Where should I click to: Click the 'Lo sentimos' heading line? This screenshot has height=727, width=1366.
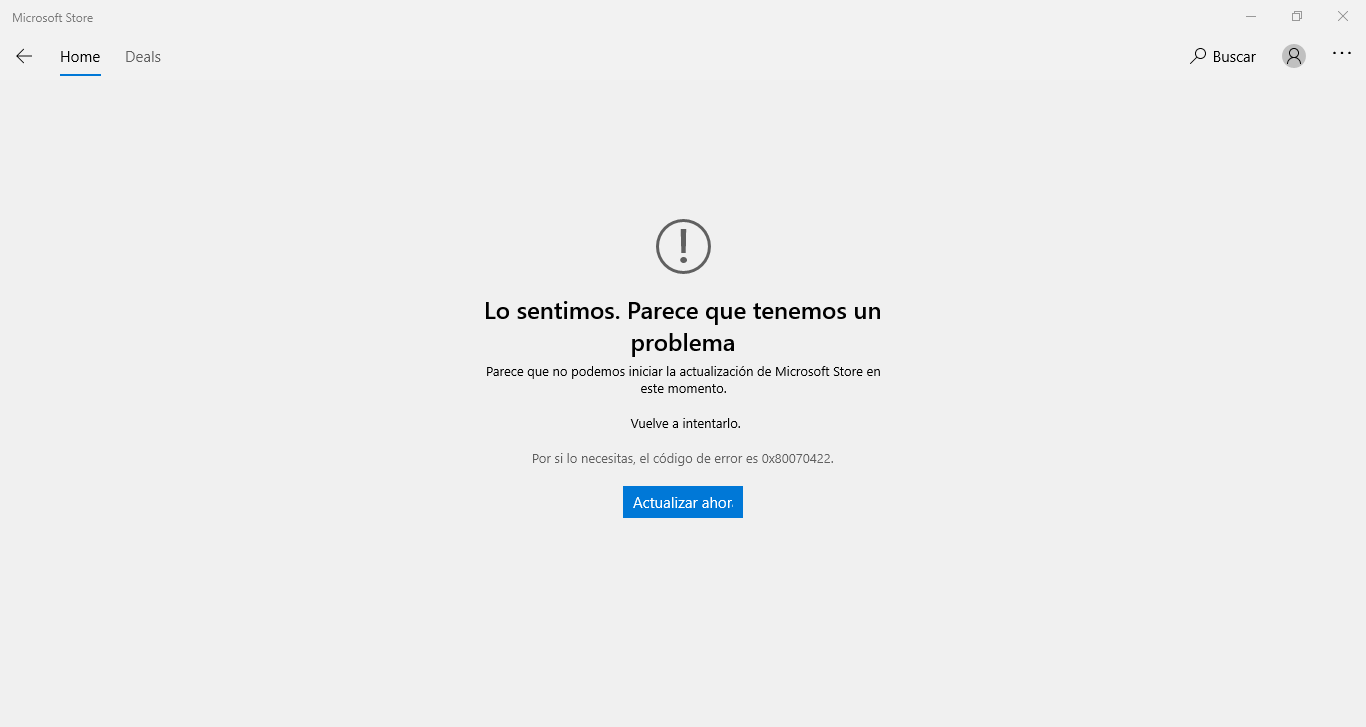click(x=683, y=311)
